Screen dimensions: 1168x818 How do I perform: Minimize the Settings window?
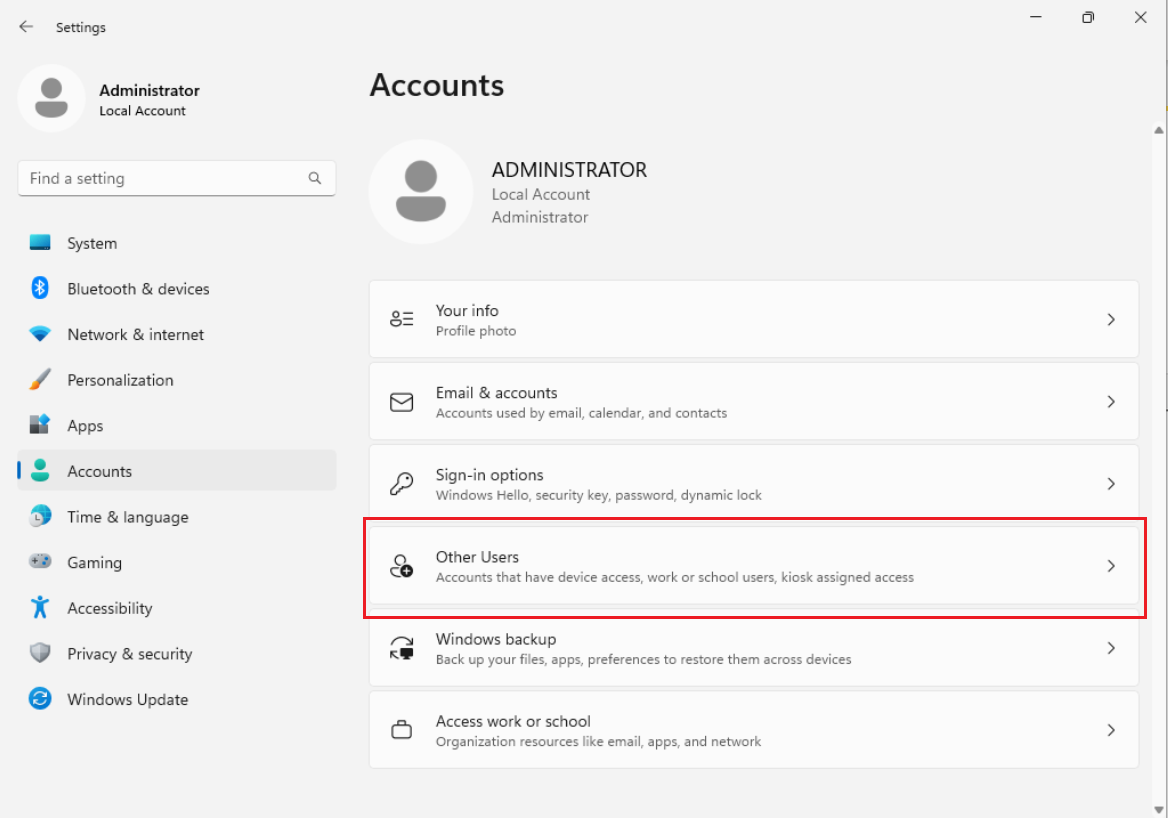pos(1035,16)
